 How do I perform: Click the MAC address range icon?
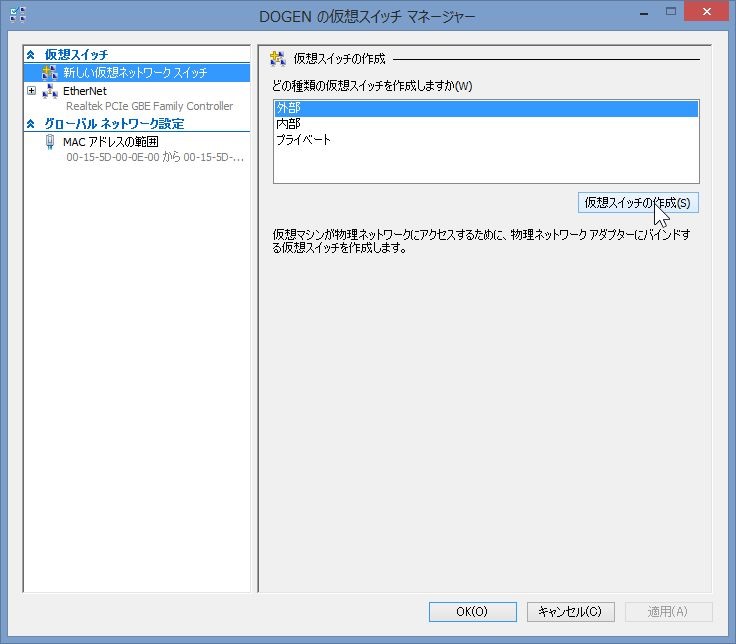point(50,142)
